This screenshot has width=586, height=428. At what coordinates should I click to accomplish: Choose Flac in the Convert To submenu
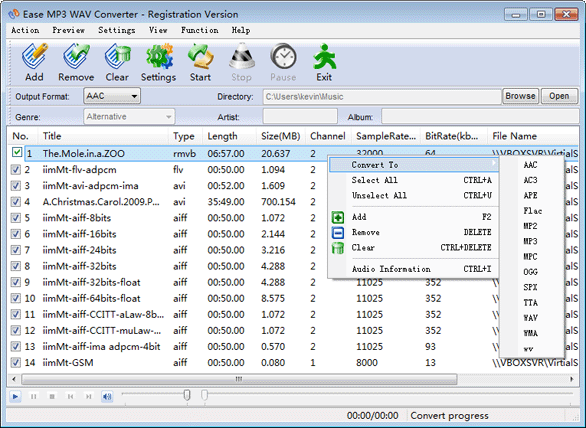pyautogui.click(x=532, y=211)
